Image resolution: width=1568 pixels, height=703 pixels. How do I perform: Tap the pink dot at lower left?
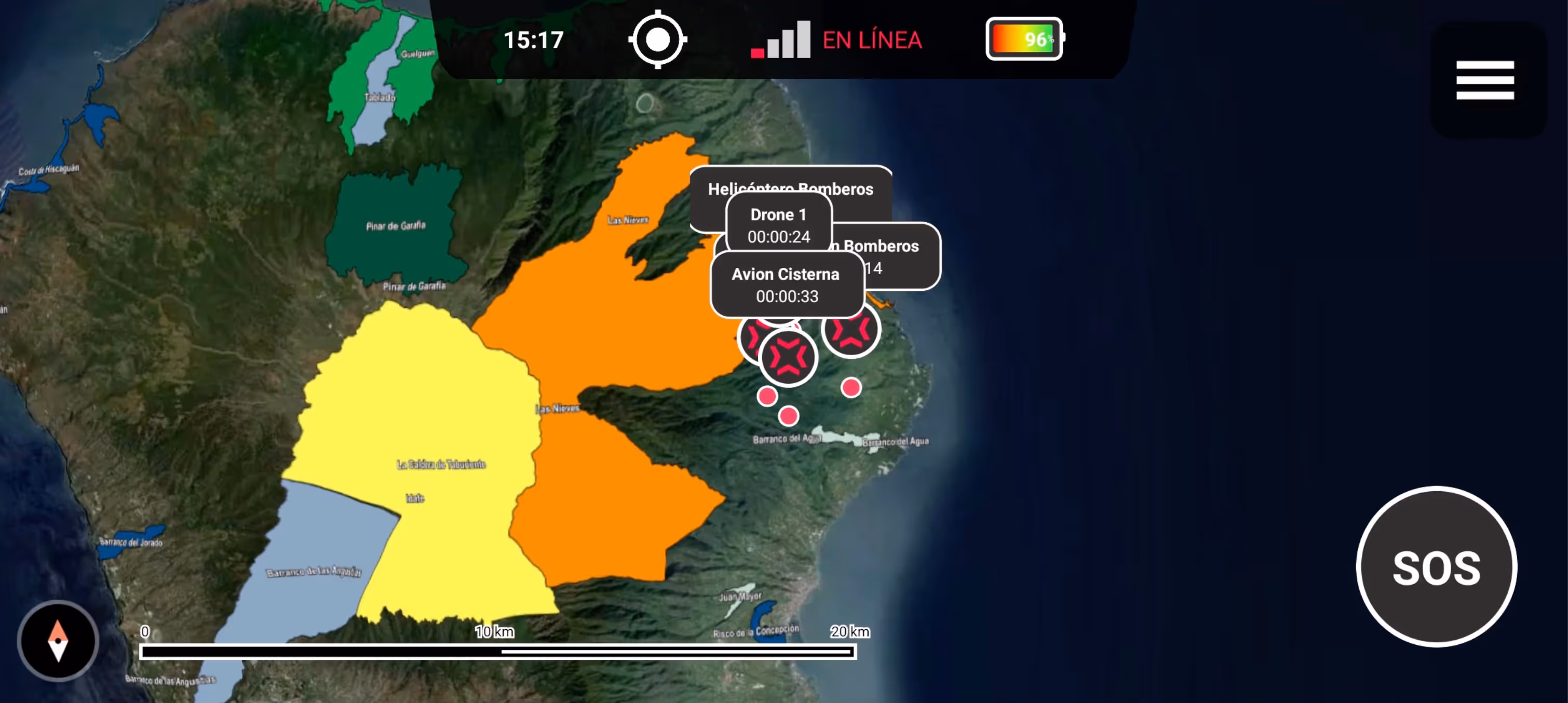tap(767, 396)
